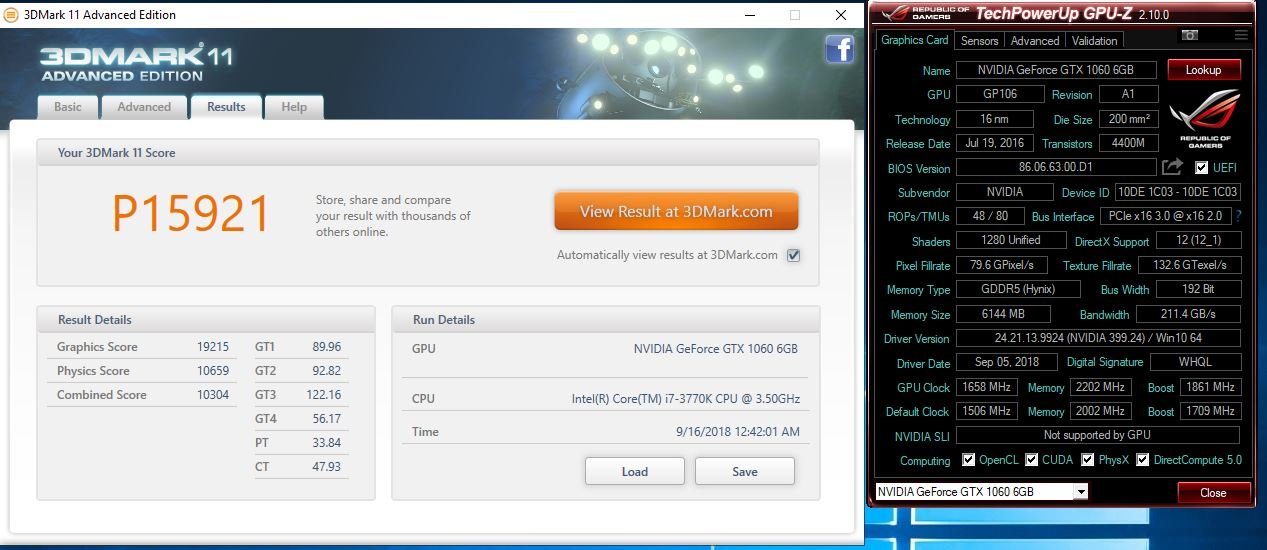This screenshot has height=550, width=1267.
Task: Click the Lookup button in GPU-Z
Action: pos(1203,70)
